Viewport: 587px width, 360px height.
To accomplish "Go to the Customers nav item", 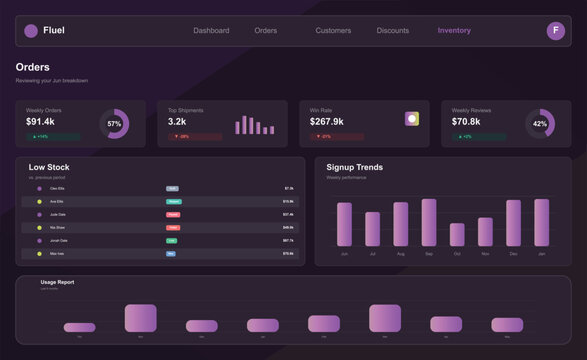I will 333,31.
